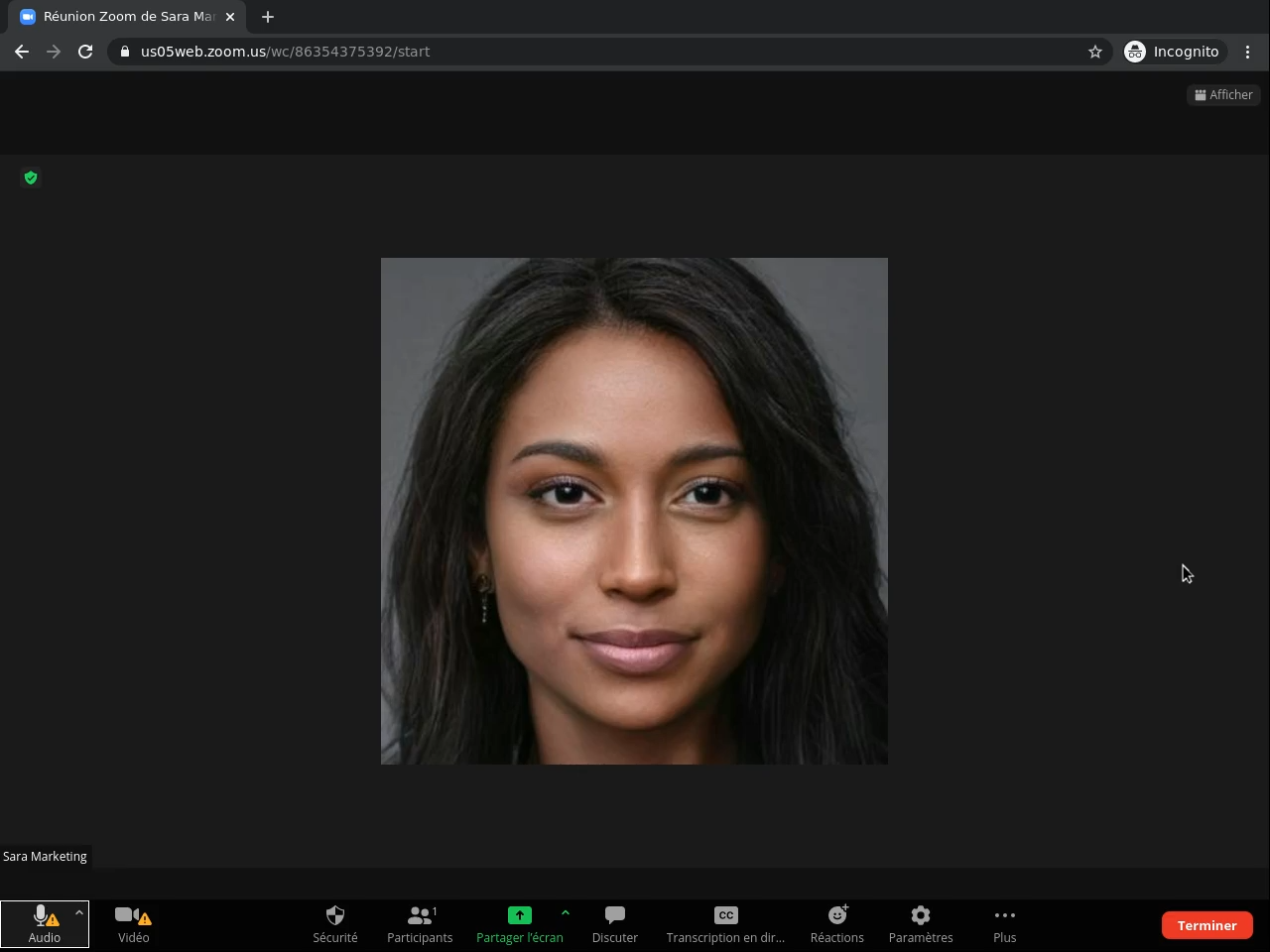The width and height of the screenshot is (1270, 952).
Task: View site info via the lock icon
Action: [x=124, y=52]
